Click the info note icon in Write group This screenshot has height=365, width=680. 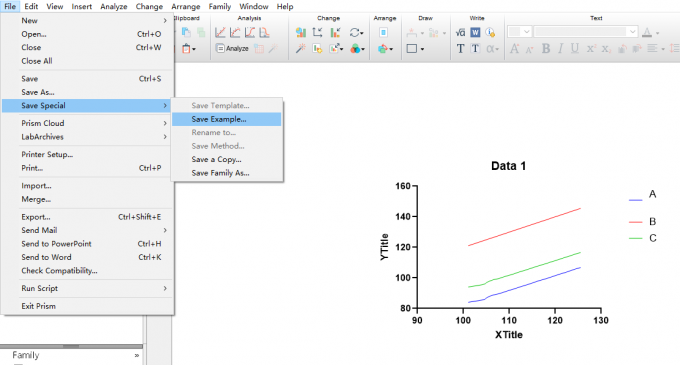[490, 33]
